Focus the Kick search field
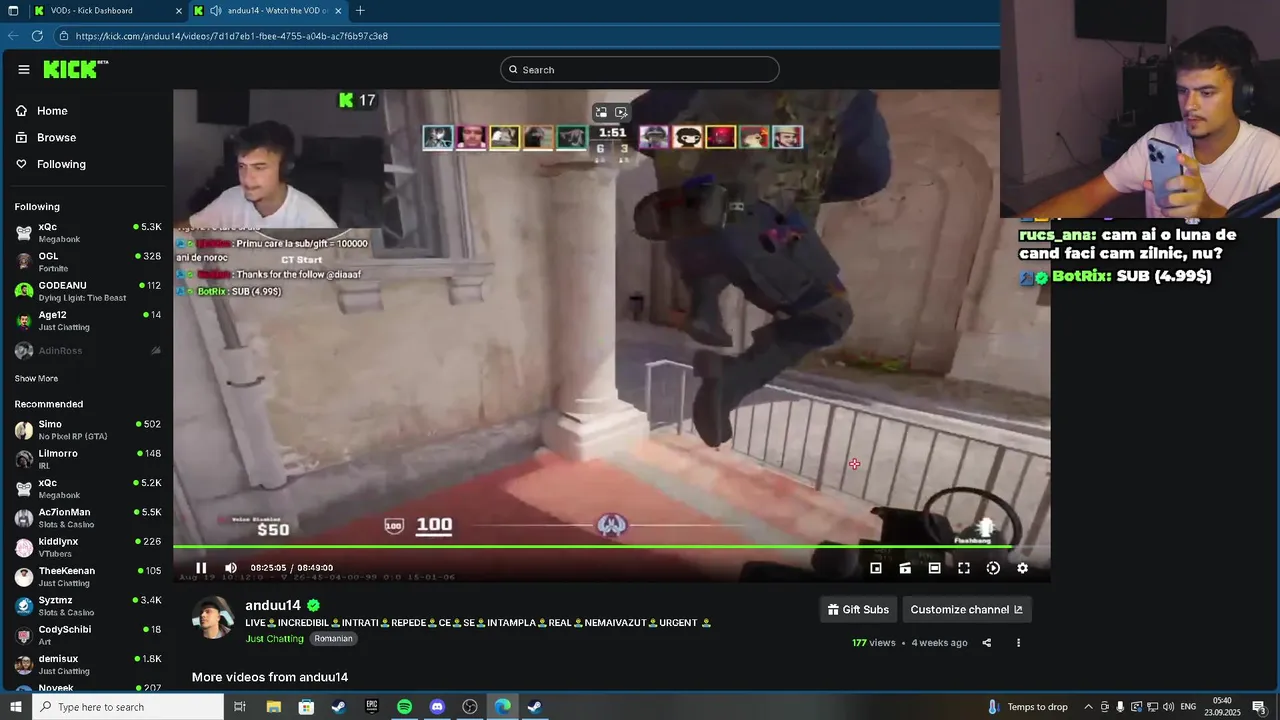1280x720 pixels. coord(640,69)
